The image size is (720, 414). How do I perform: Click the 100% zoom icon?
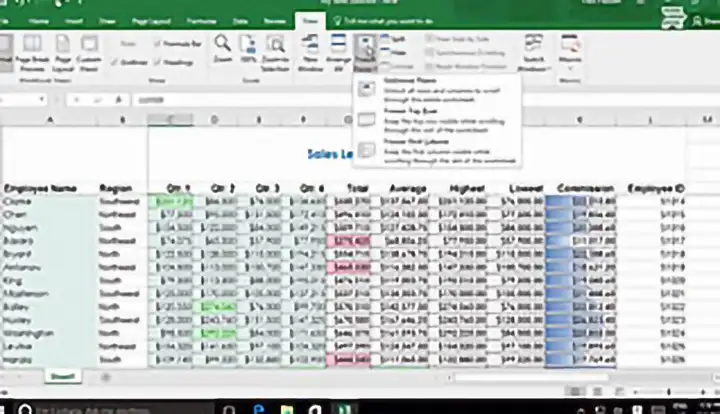247,48
